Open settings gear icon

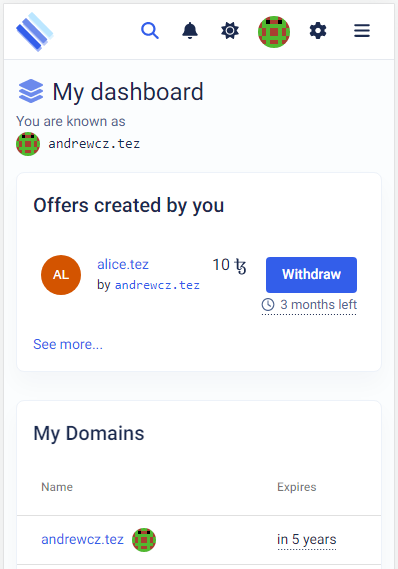[318, 31]
